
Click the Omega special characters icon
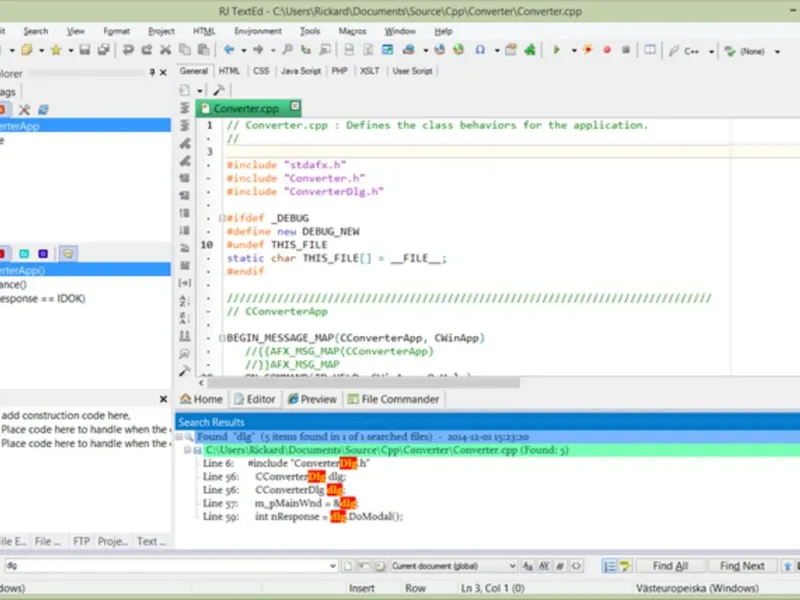[480, 49]
